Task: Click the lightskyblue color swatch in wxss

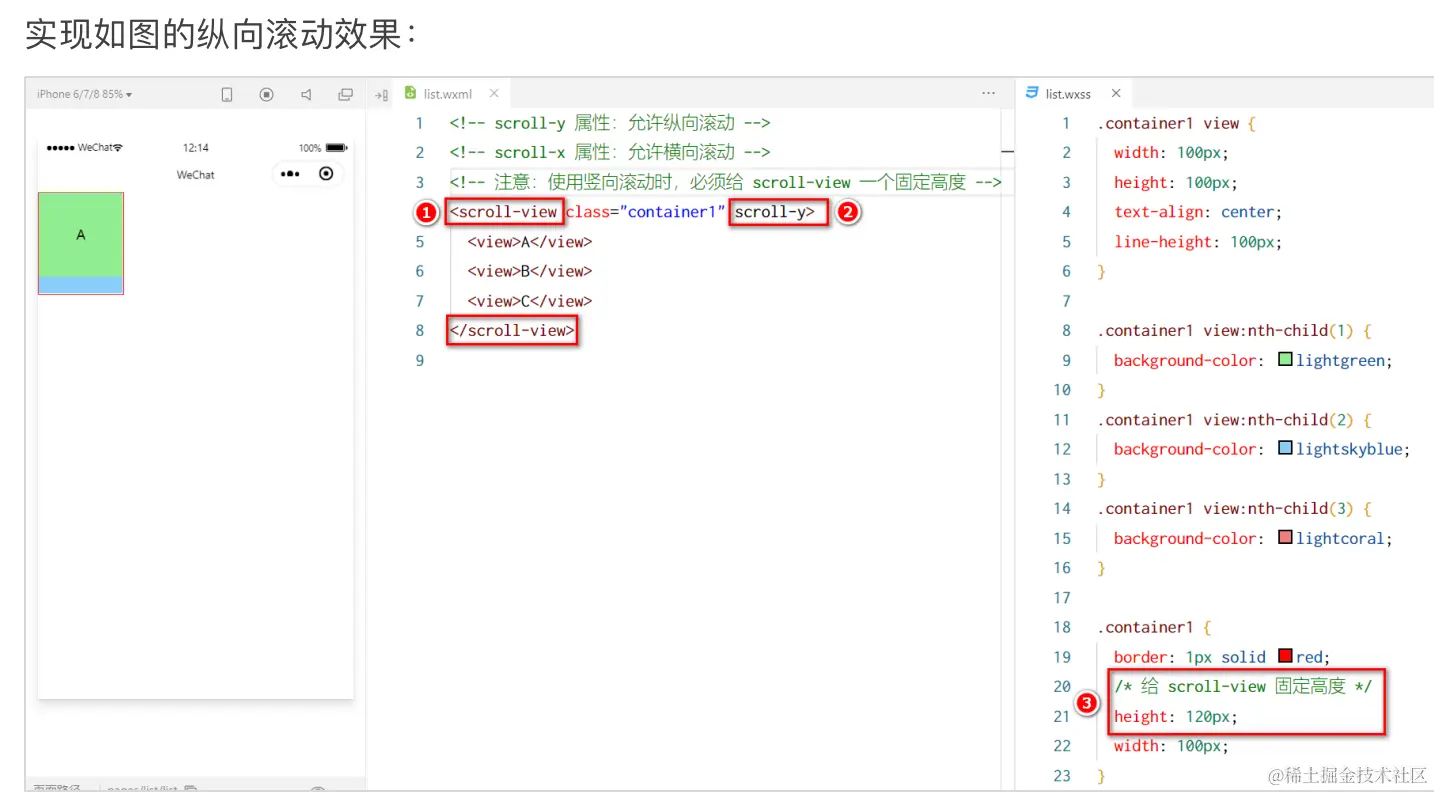Action: 1285,449
